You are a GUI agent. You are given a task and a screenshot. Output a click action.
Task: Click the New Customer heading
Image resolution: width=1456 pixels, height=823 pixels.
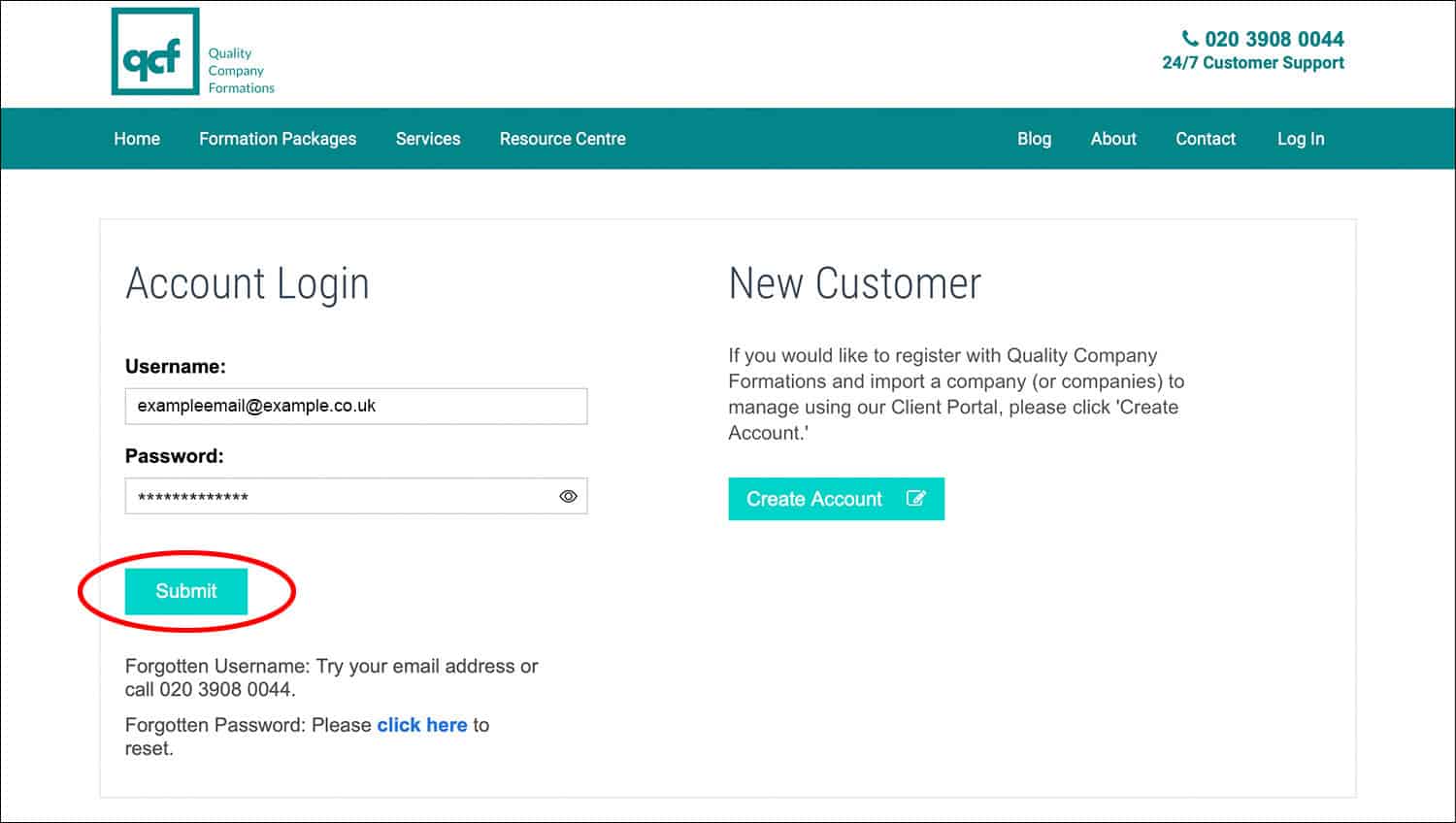click(855, 283)
